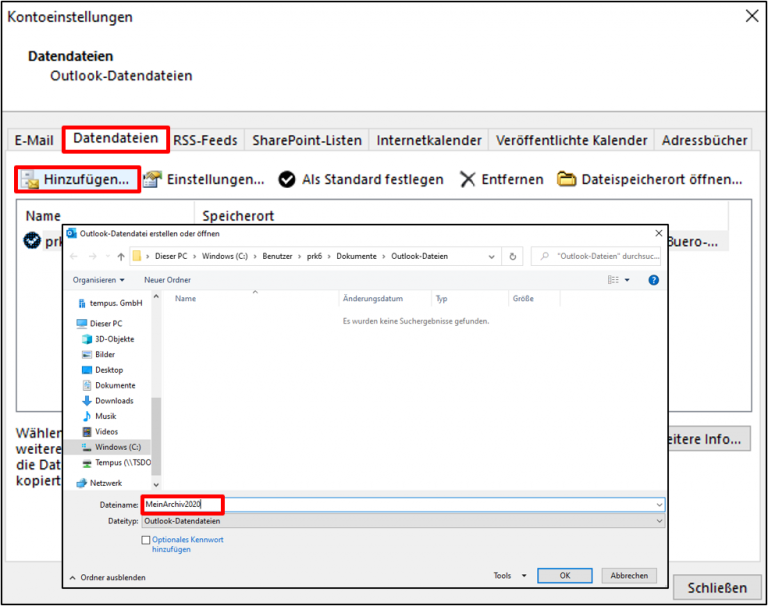This screenshot has width=768, height=606.
Task: Navigate up one folder level arrow
Action: pyautogui.click(x=121, y=256)
